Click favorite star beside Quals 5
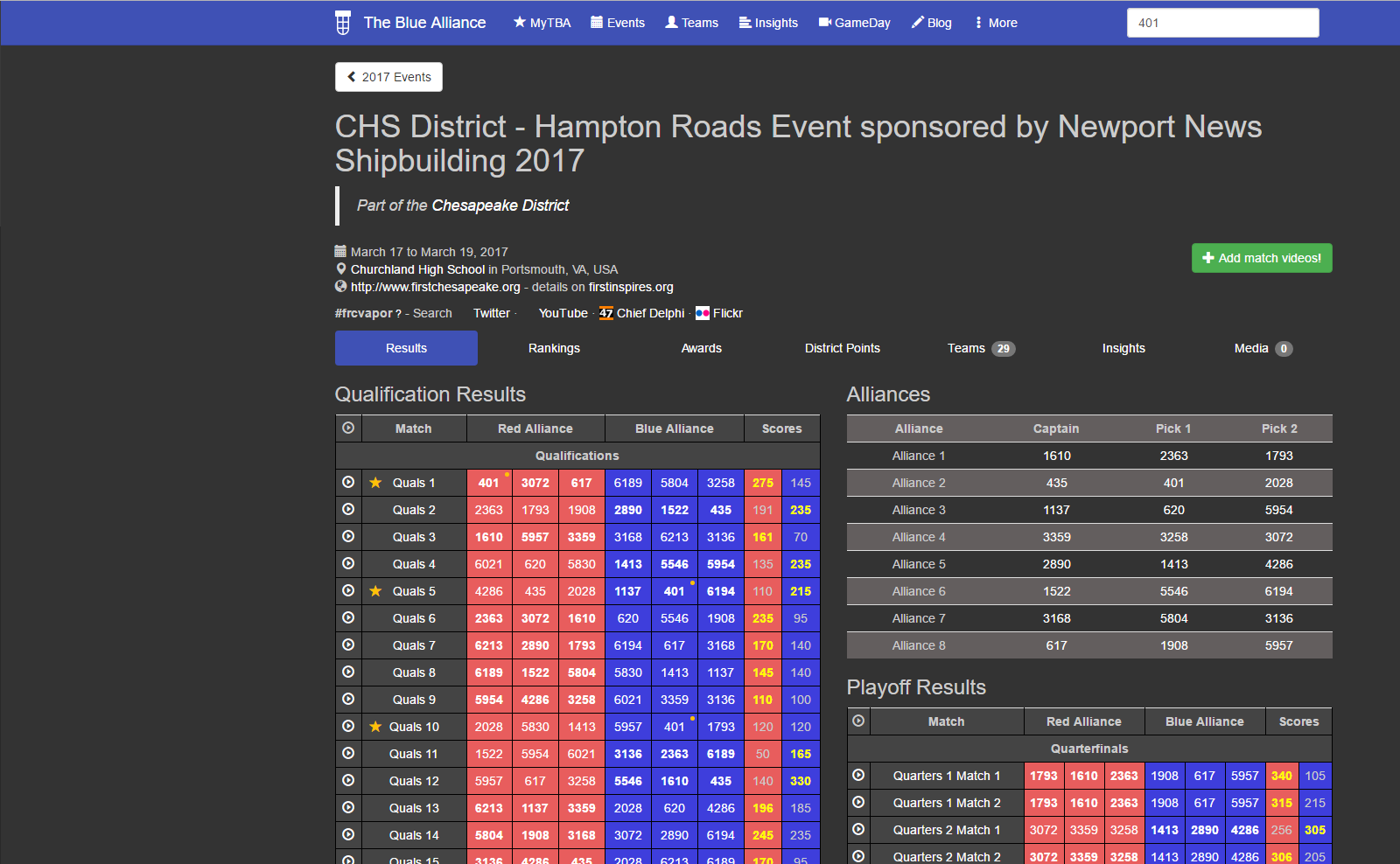Viewport: 1400px width, 864px height. click(375, 591)
